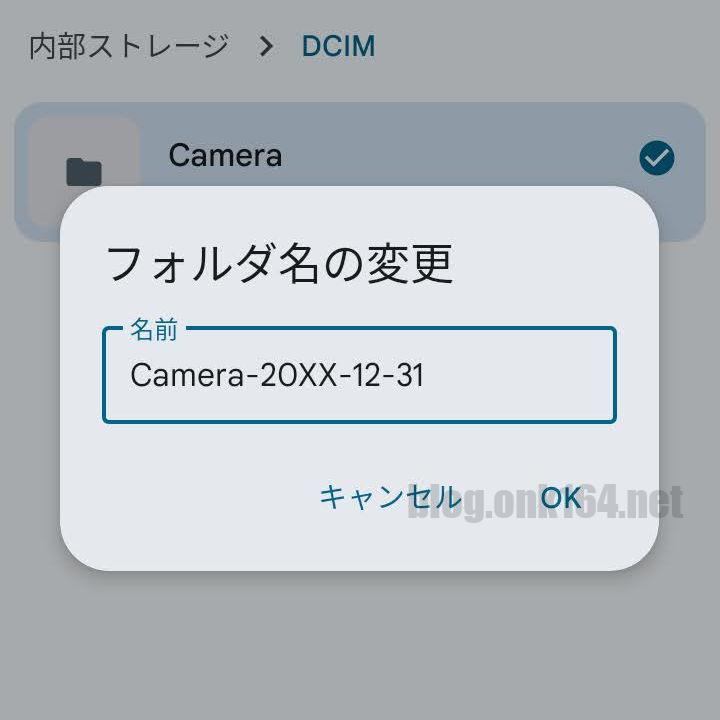Viewport: 720px width, 720px height.
Task: Click the Camera folder icon
Action: (x=84, y=172)
